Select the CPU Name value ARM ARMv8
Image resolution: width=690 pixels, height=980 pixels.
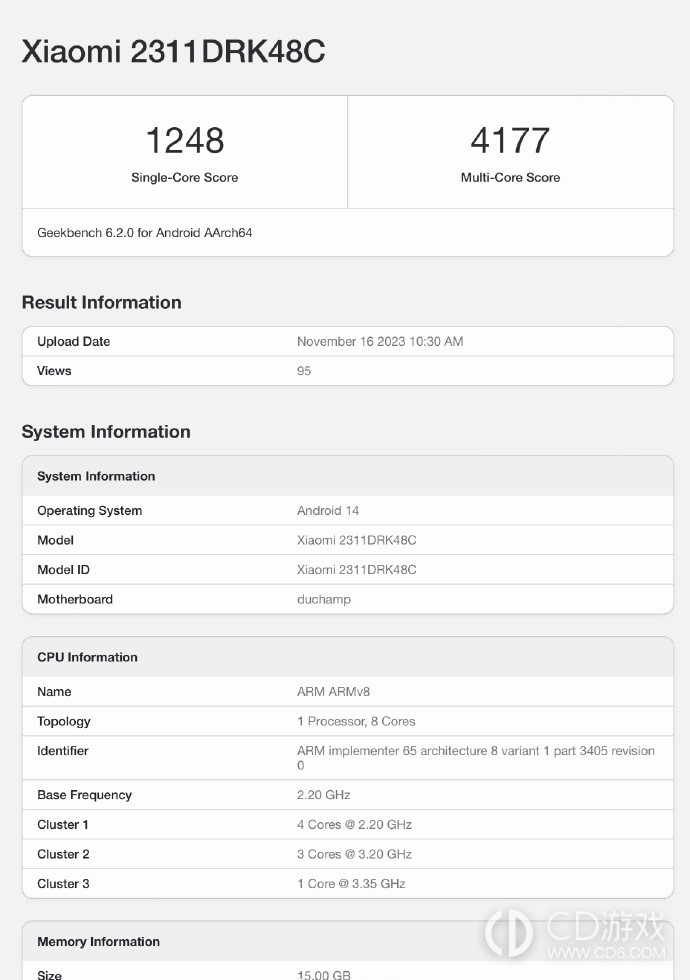click(x=334, y=692)
